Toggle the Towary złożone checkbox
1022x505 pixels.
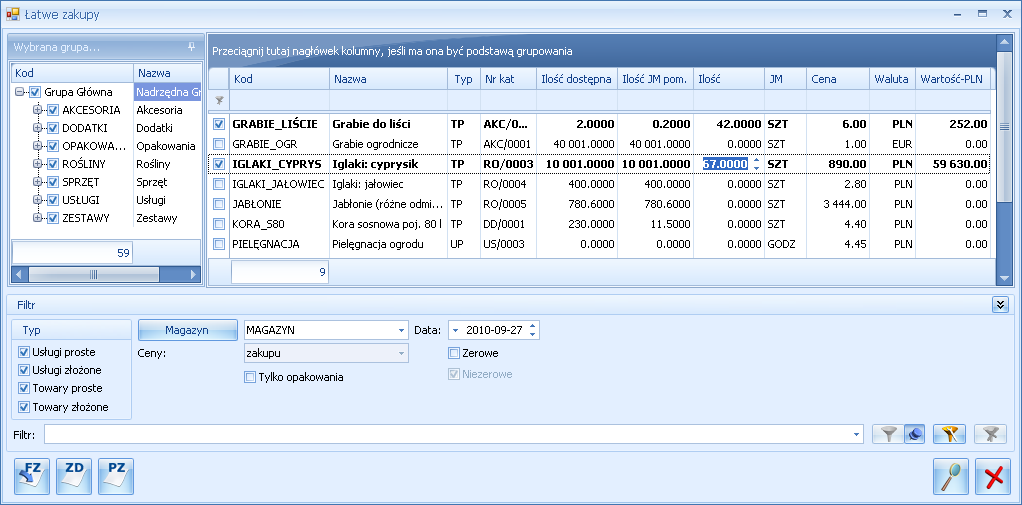tap(24, 407)
